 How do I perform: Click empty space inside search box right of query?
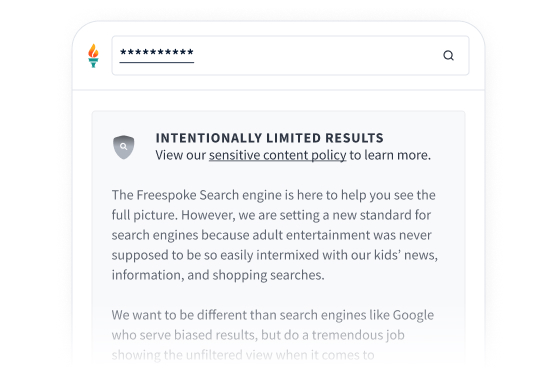316,55
